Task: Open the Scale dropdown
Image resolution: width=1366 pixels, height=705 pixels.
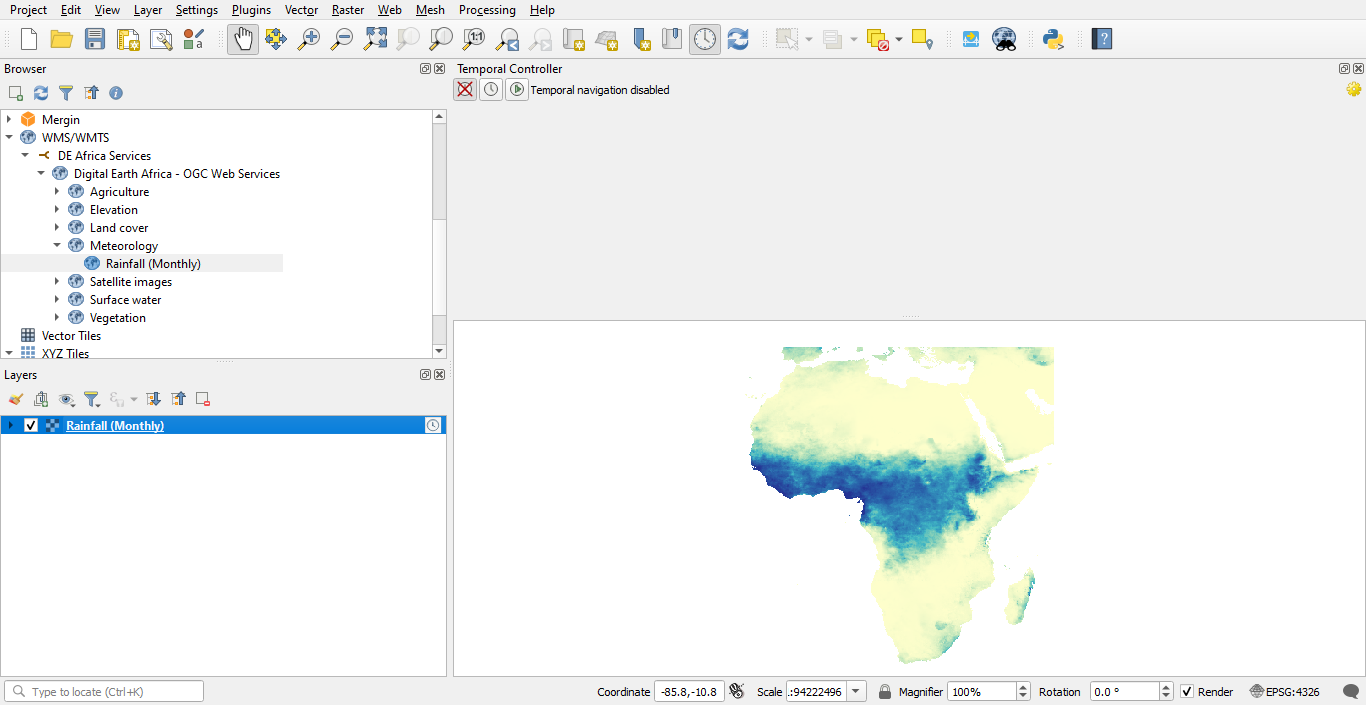Action: (x=855, y=691)
